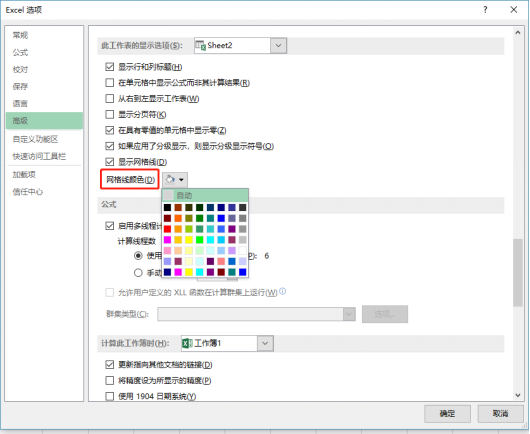
Task: Click the 取消 button
Action: pos(500,413)
